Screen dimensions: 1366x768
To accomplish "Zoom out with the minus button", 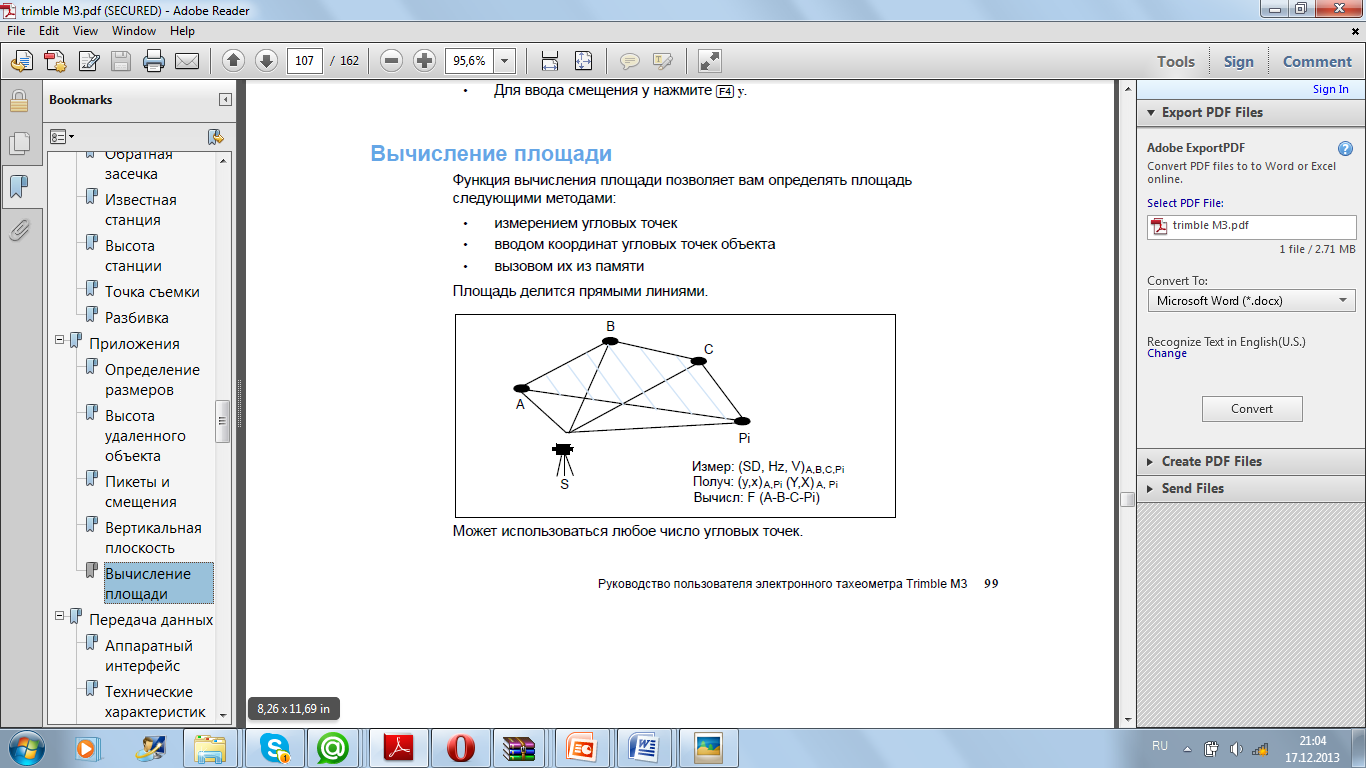I will pyautogui.click(x=392, y=61).
